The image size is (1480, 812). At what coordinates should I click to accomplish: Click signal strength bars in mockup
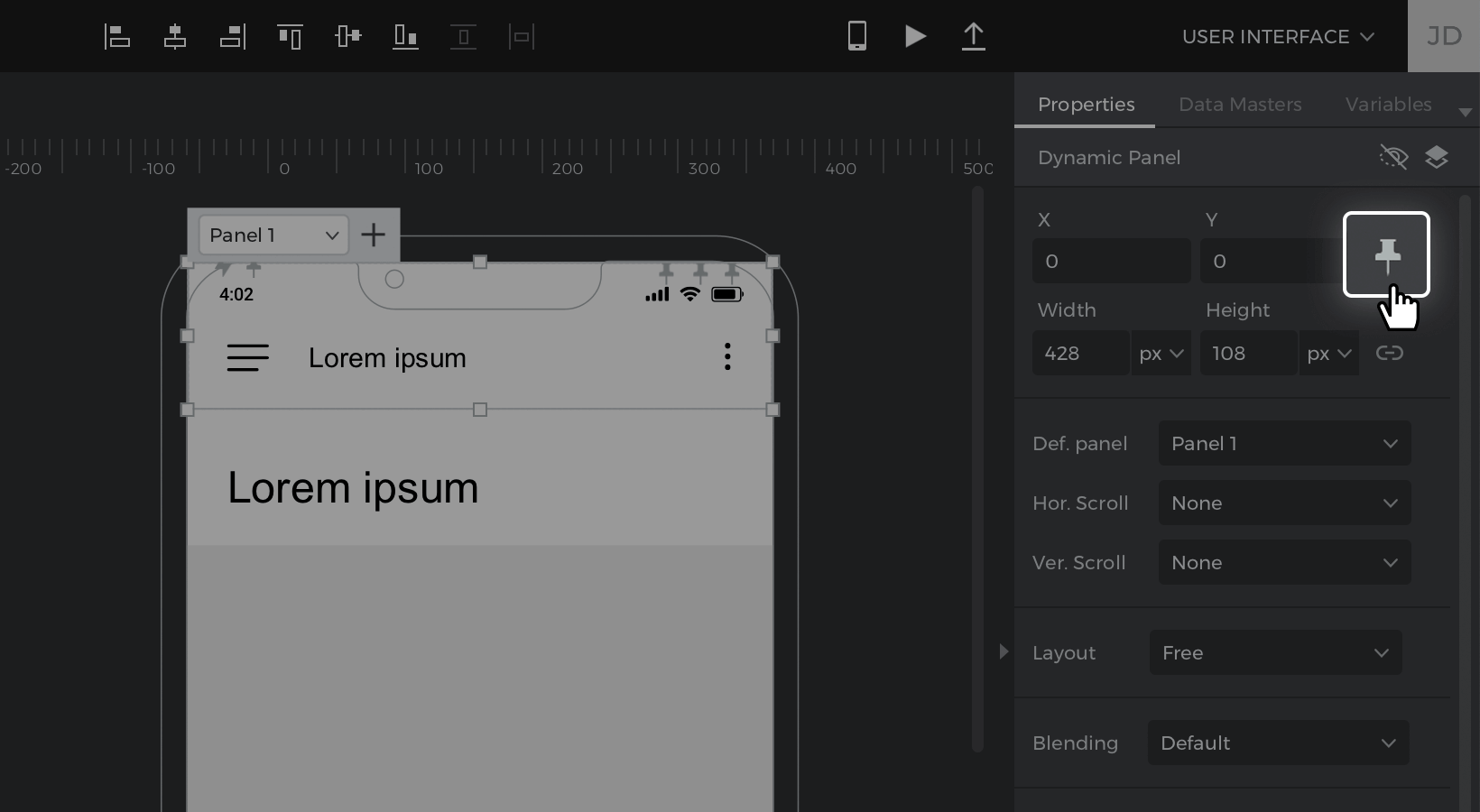pos(657,294)
